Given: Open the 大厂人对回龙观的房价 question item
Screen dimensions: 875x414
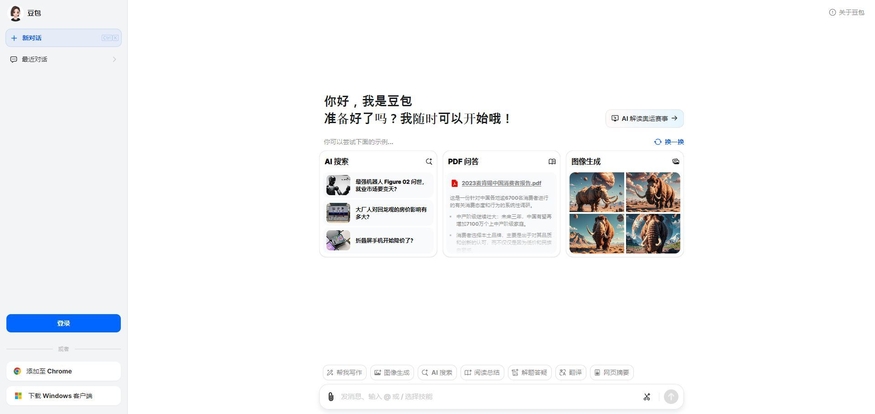Looking at the screenshot, I should point(378,213).
